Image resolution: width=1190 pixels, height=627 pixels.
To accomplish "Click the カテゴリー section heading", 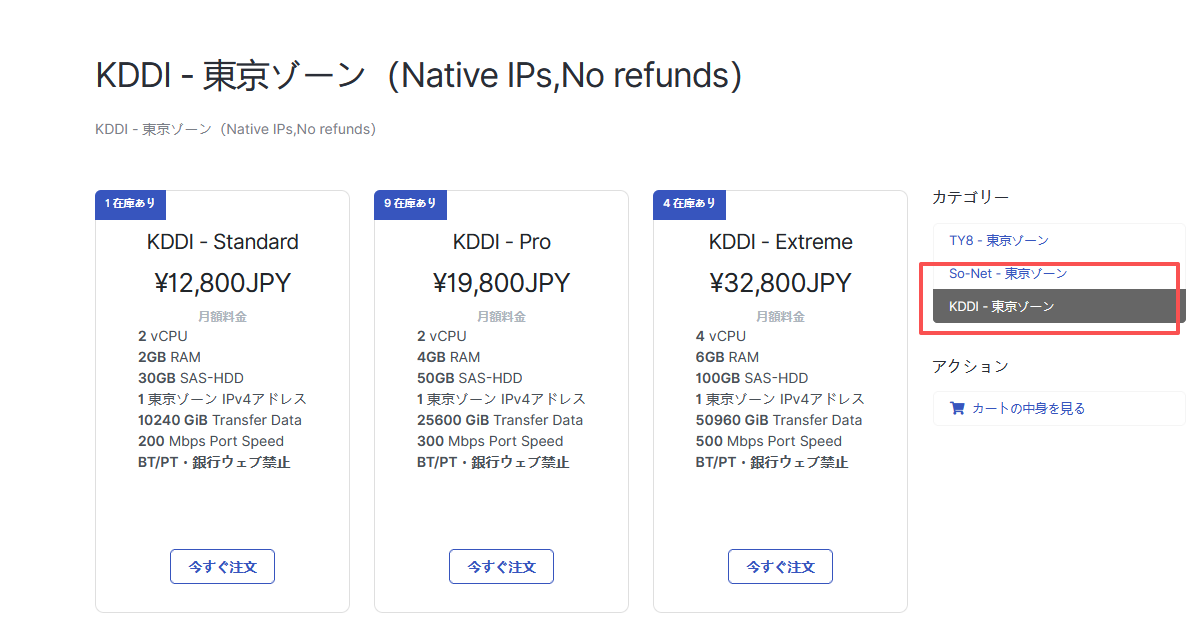I will pos(970,197).
